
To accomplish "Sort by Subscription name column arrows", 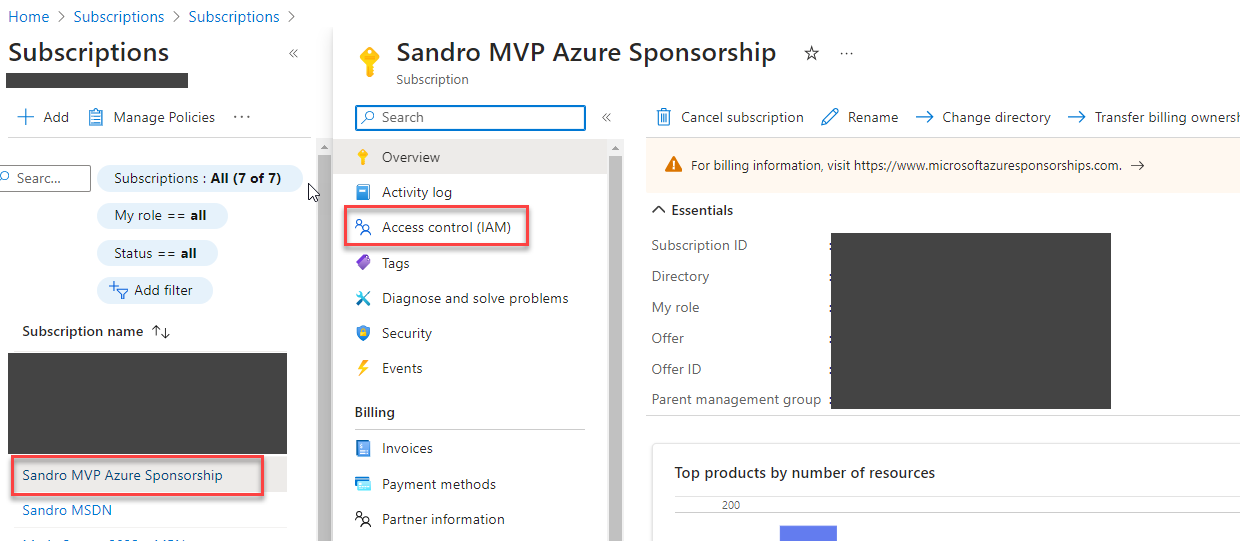I will (x=161, y=331).
